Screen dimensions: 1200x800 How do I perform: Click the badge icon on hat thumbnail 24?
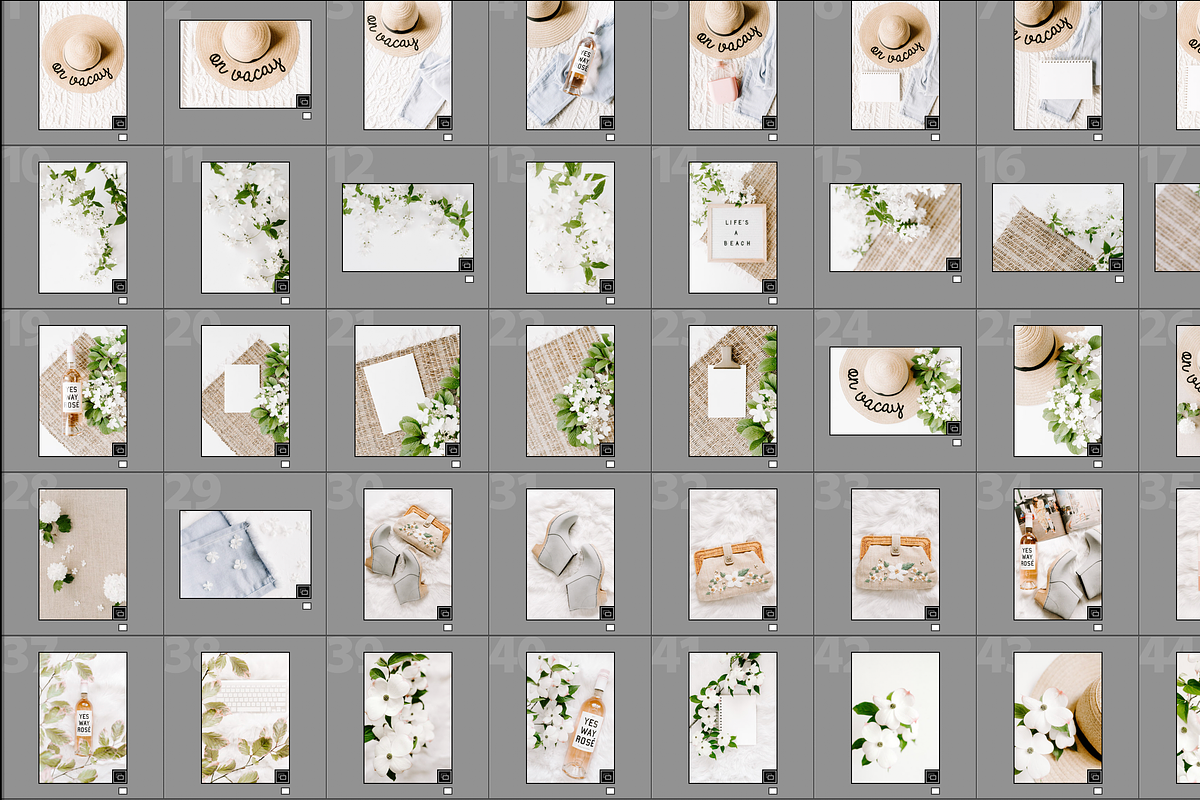[953, 427]
